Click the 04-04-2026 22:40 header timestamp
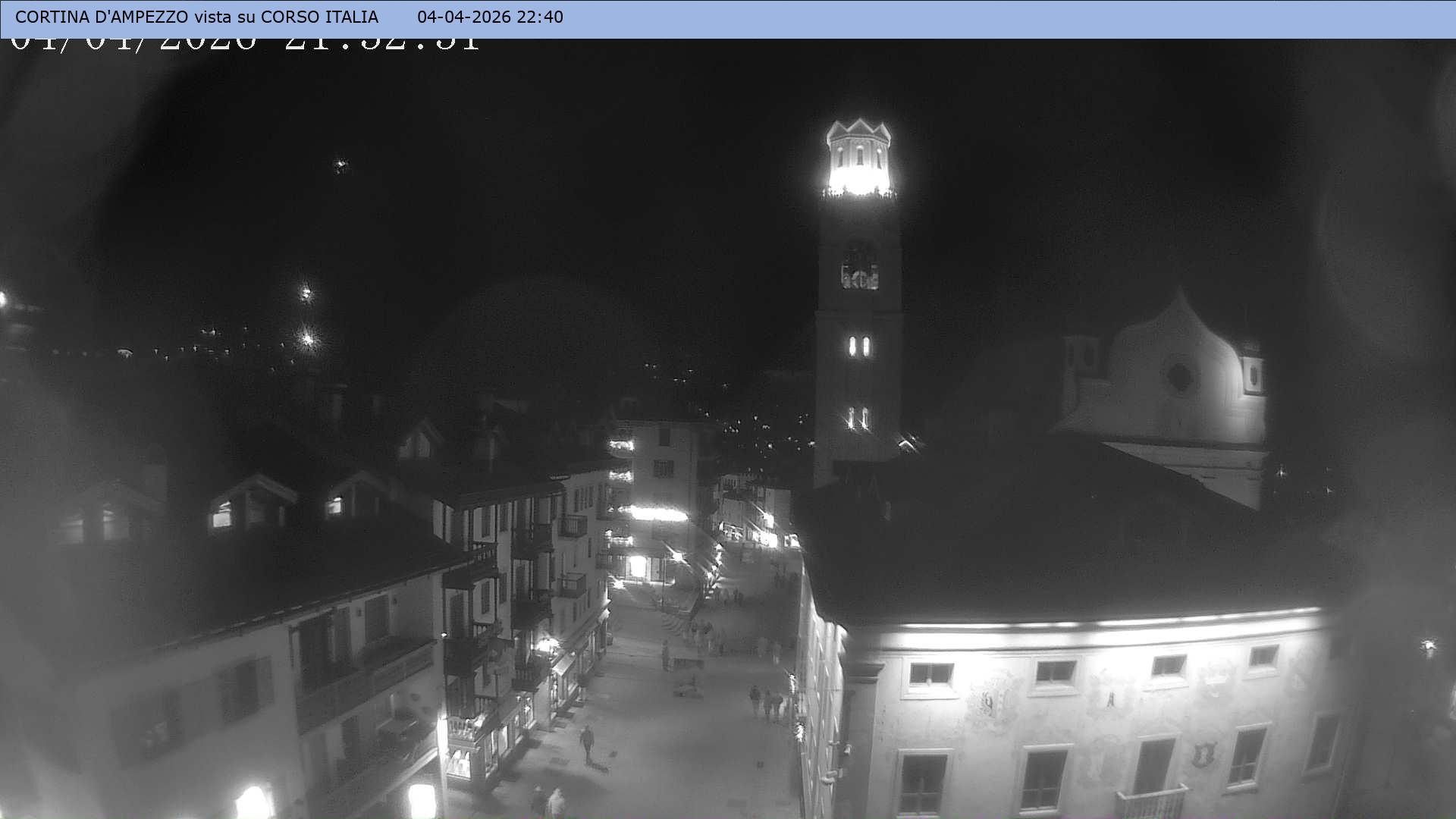 coord(490,17)
